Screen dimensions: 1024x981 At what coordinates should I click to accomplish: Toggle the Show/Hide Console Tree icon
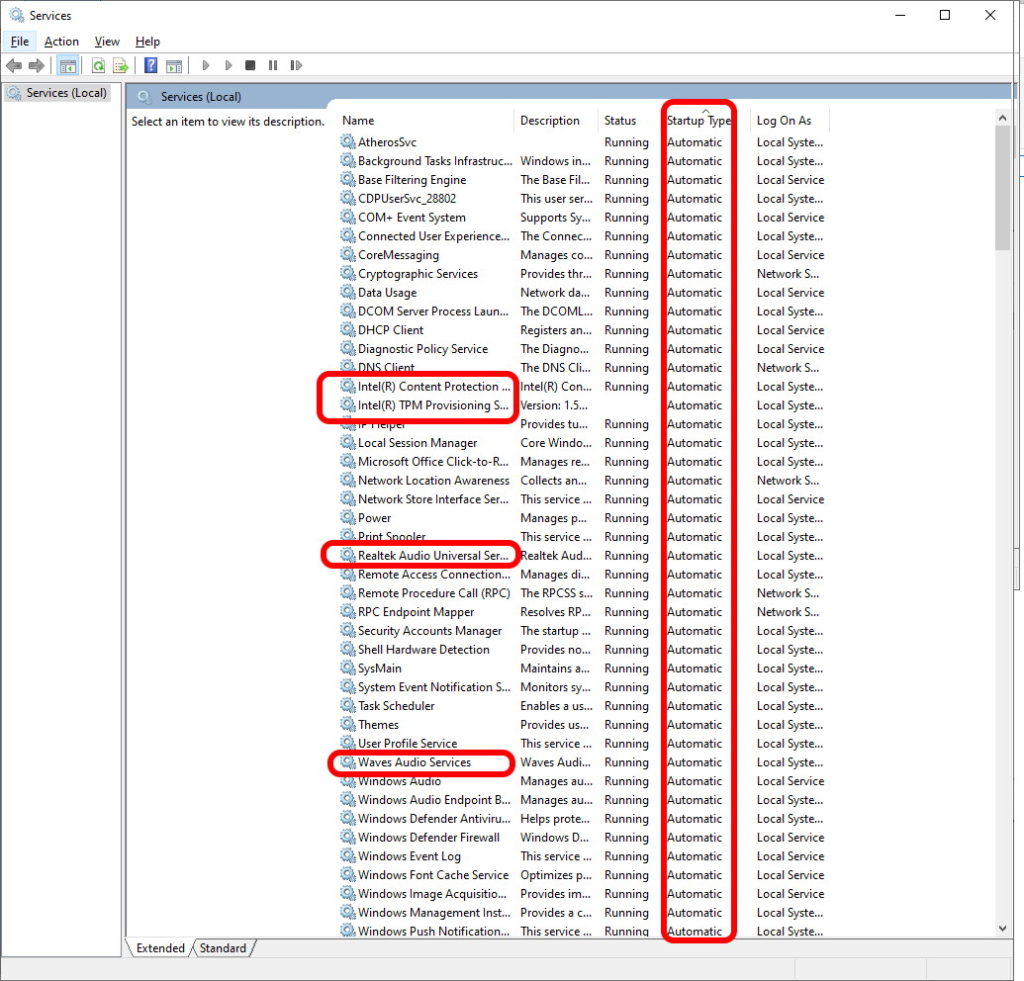pyautogui.click(x=67, y=65)
